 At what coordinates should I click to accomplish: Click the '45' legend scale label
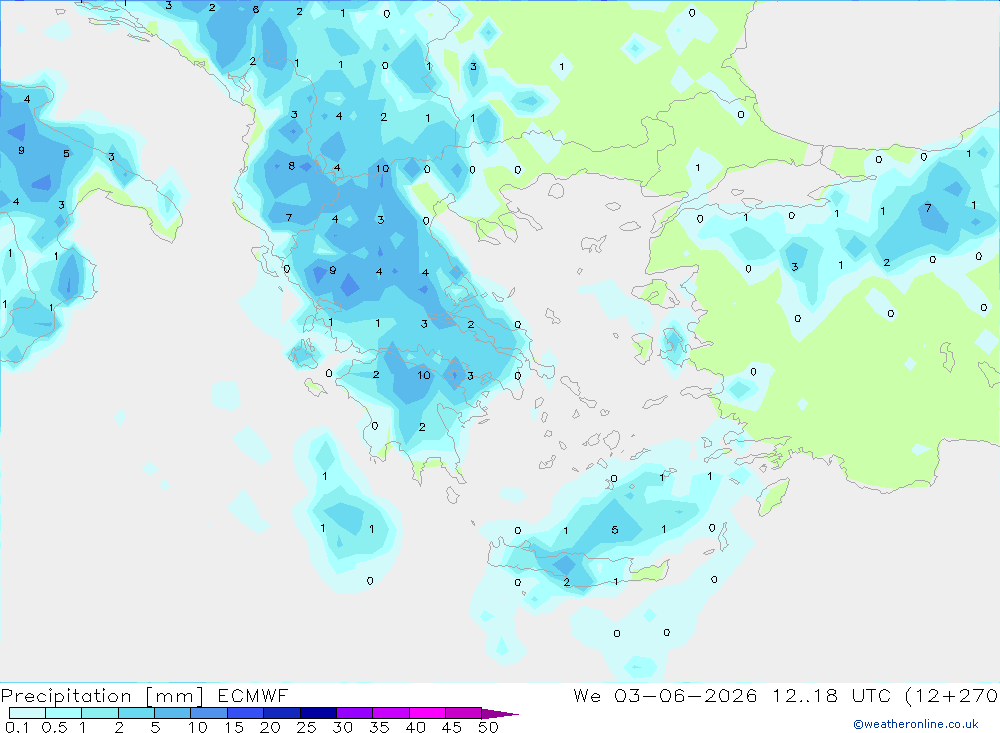point(452,727)
